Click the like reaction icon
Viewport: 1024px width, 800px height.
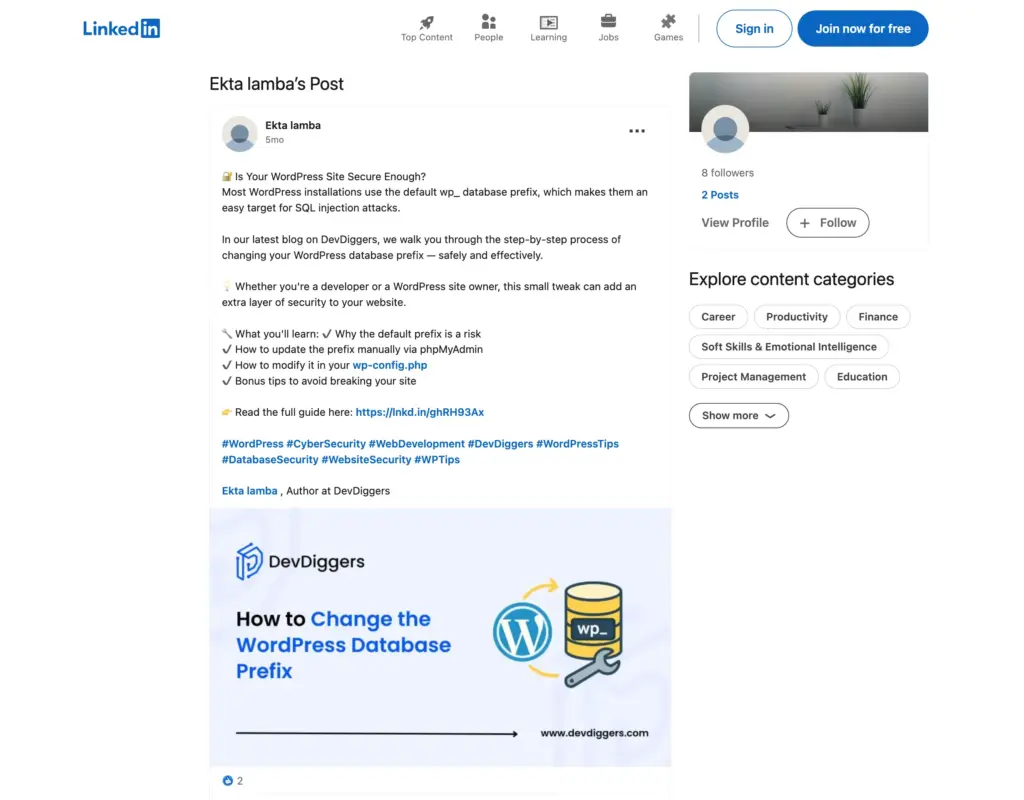click(x=227, y=780)
